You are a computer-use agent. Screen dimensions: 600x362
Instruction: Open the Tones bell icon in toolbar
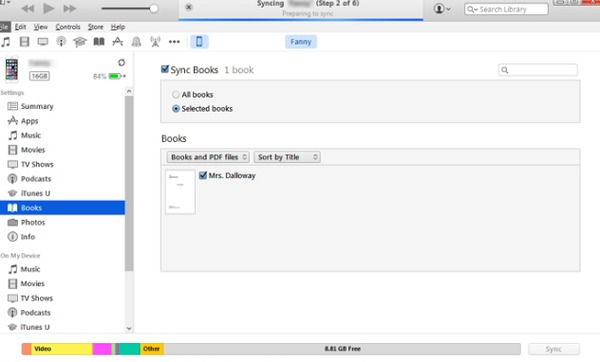(136, 41)
